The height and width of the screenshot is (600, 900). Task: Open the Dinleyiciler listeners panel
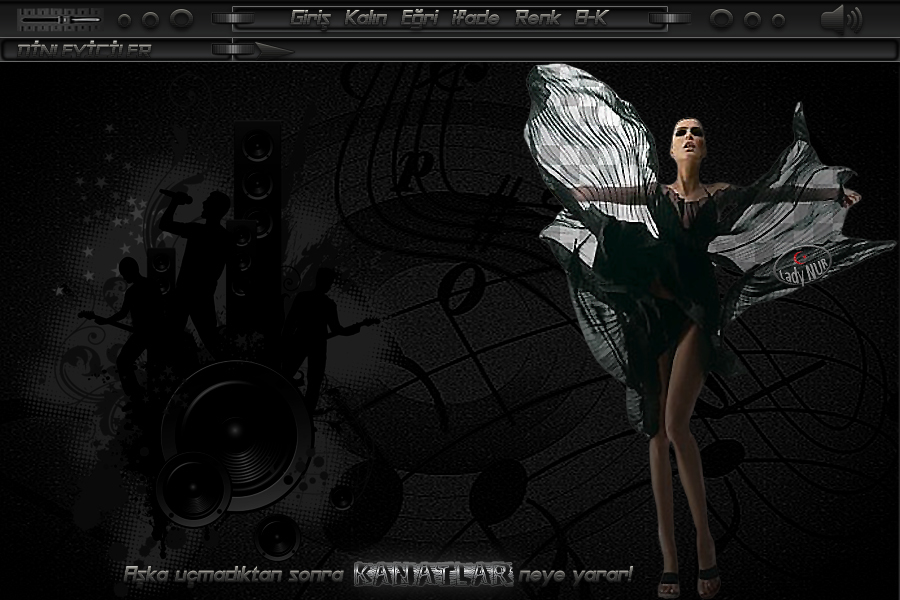85,50
